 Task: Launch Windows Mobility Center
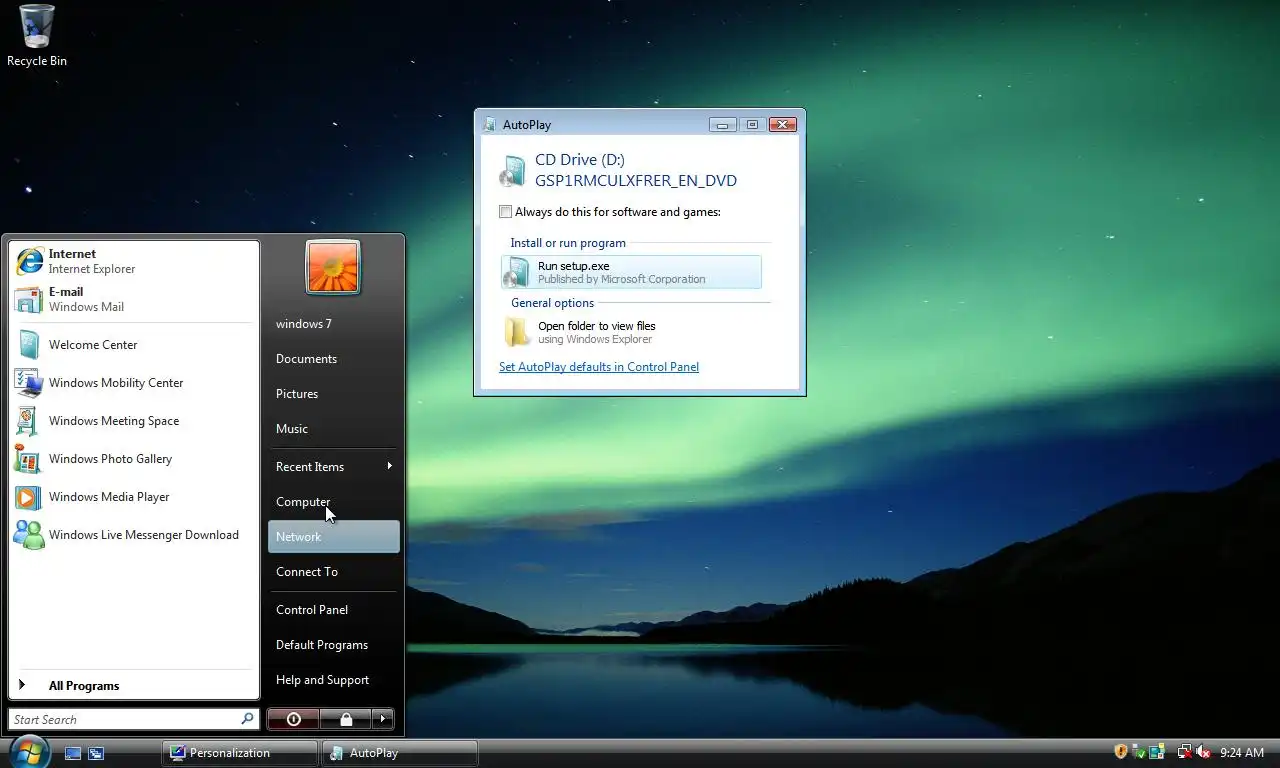(x=134, y=383)
